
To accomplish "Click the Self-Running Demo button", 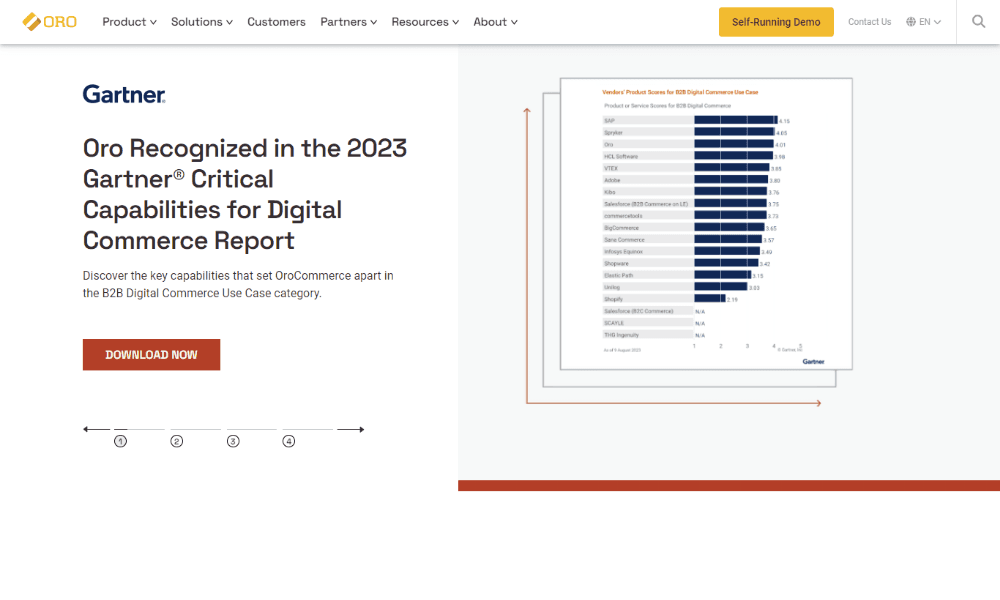I will click(776, 22).
